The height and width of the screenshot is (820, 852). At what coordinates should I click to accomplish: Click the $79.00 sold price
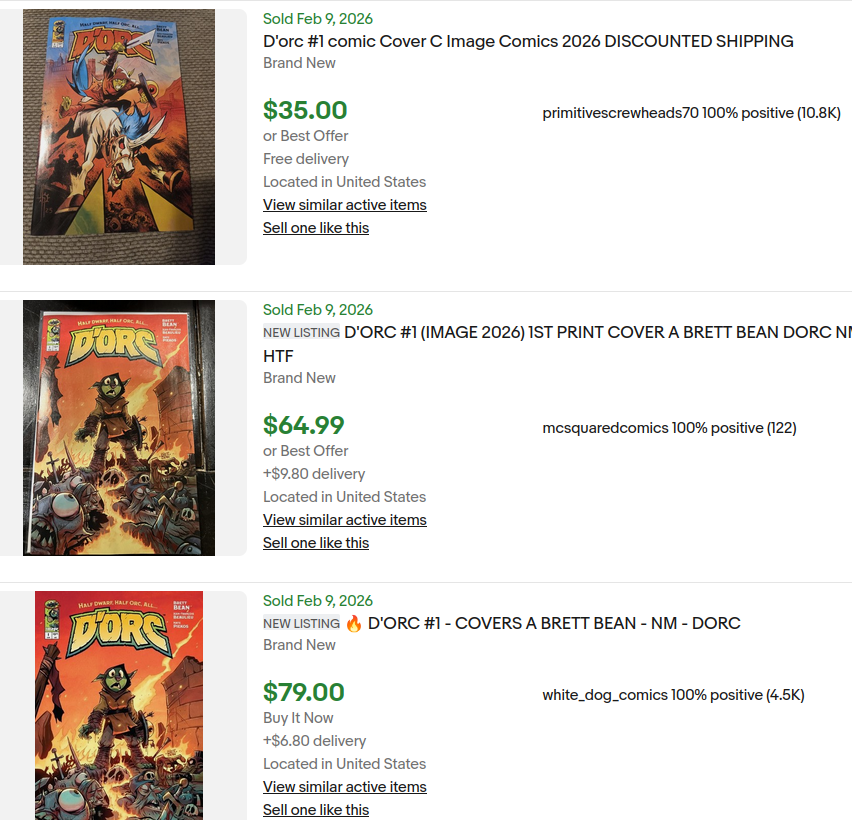[x=303, y=692]
